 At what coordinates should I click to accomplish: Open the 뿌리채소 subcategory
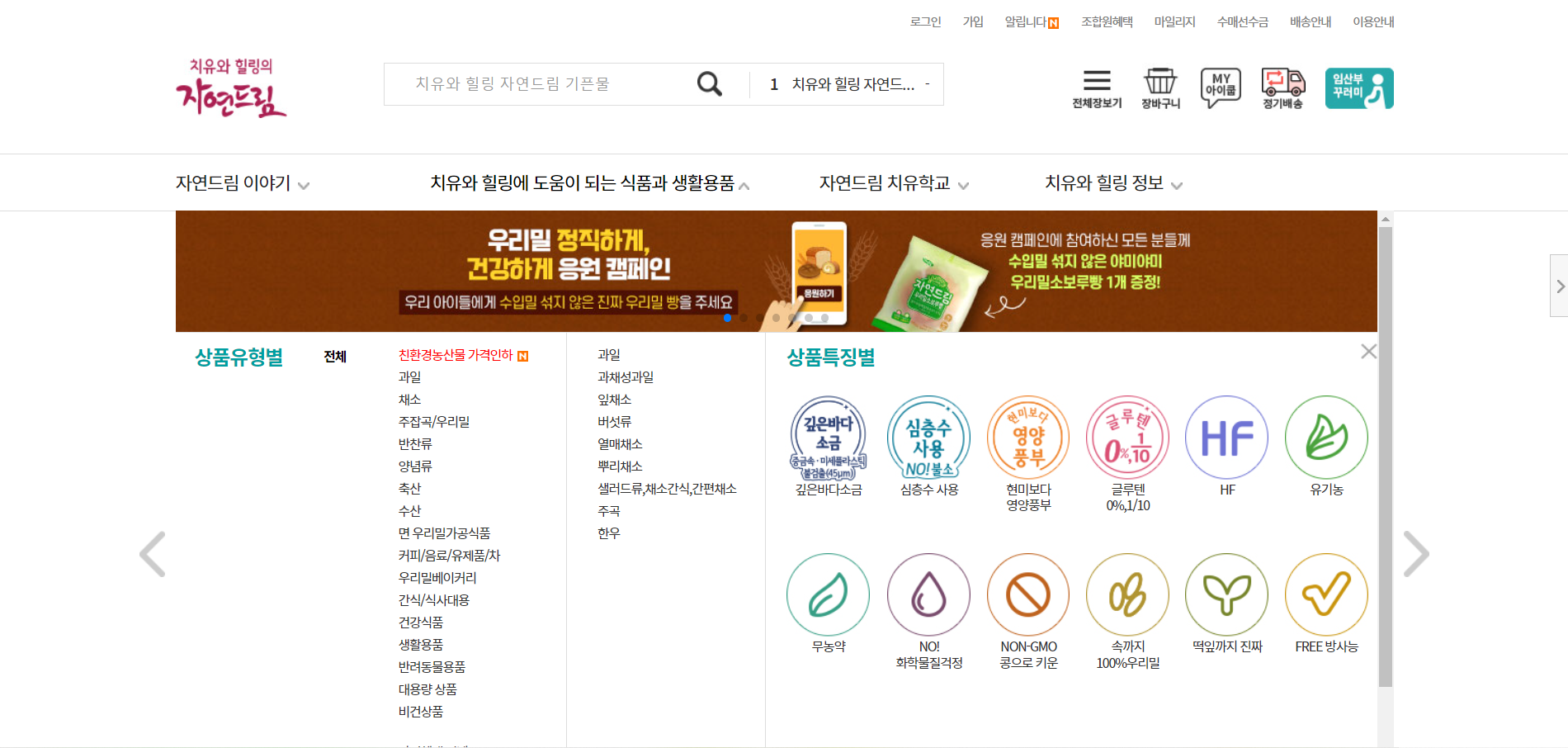(x=620, y=466)
